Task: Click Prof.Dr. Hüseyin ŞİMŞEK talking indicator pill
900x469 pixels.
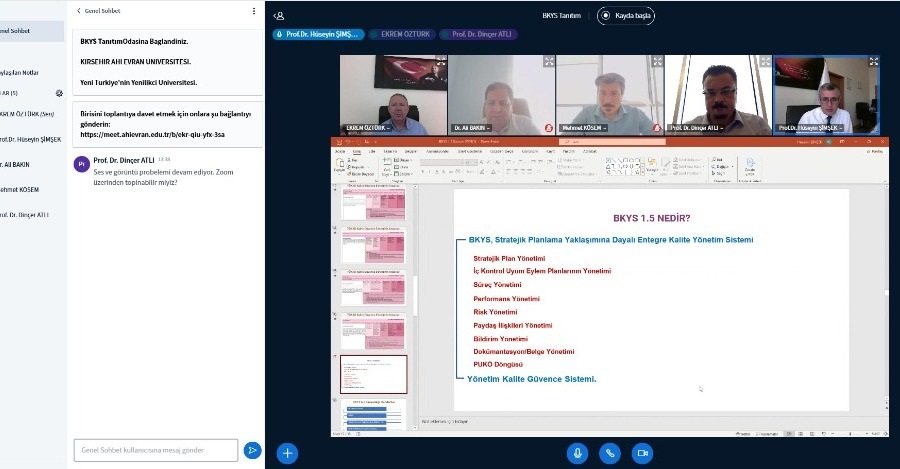Action: tap(319, 34)
